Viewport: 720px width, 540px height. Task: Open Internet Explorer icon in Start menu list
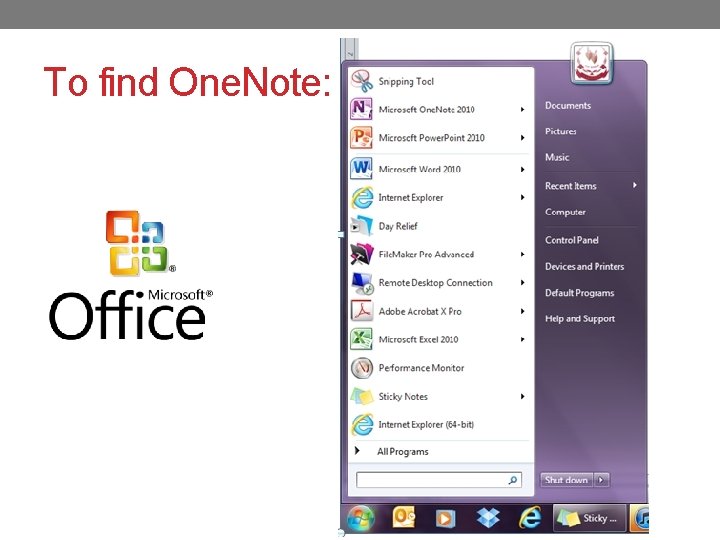(362, 197)
